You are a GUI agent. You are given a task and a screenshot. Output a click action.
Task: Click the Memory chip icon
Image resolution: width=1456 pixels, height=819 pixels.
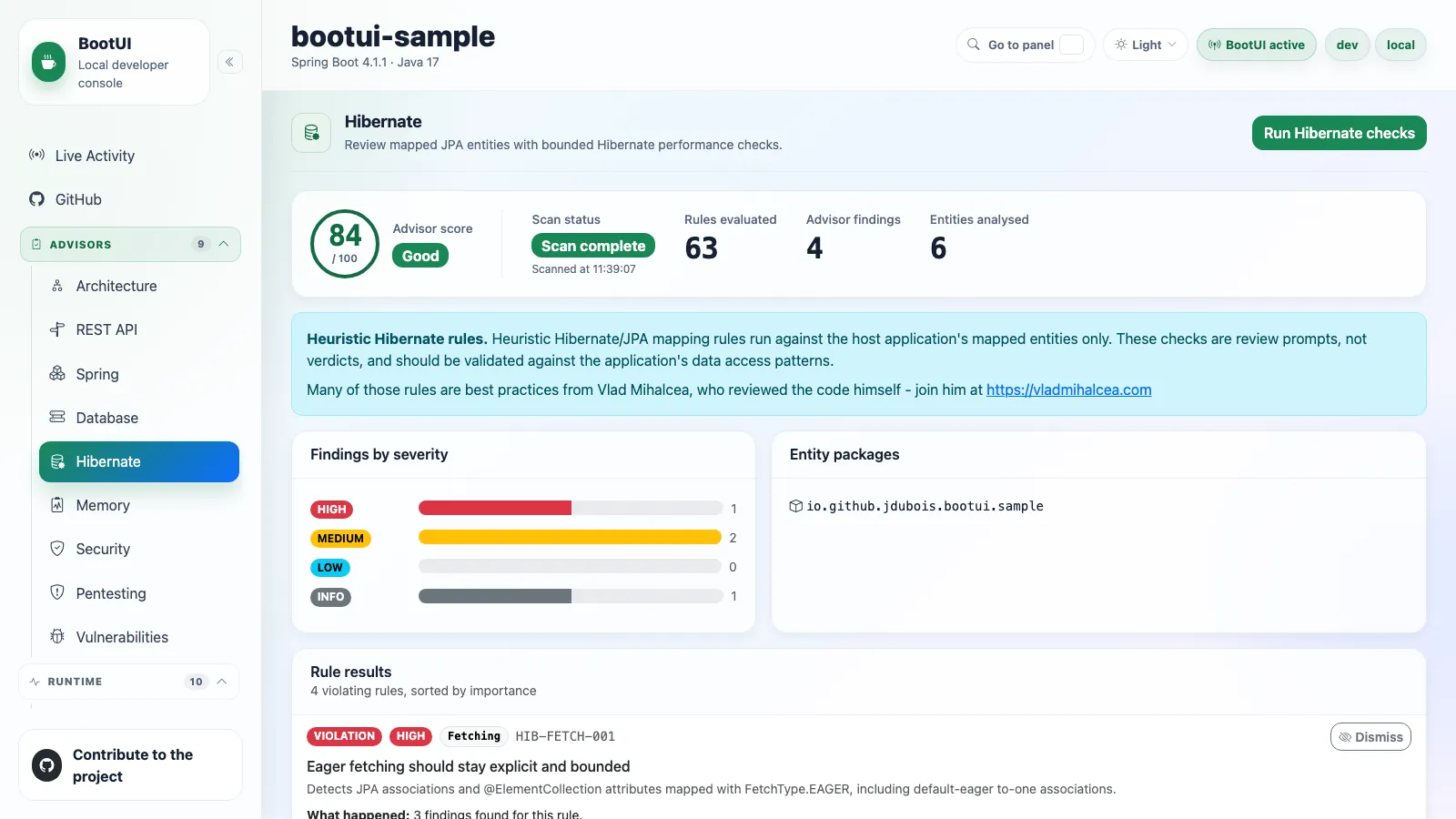tap(57, 504)
